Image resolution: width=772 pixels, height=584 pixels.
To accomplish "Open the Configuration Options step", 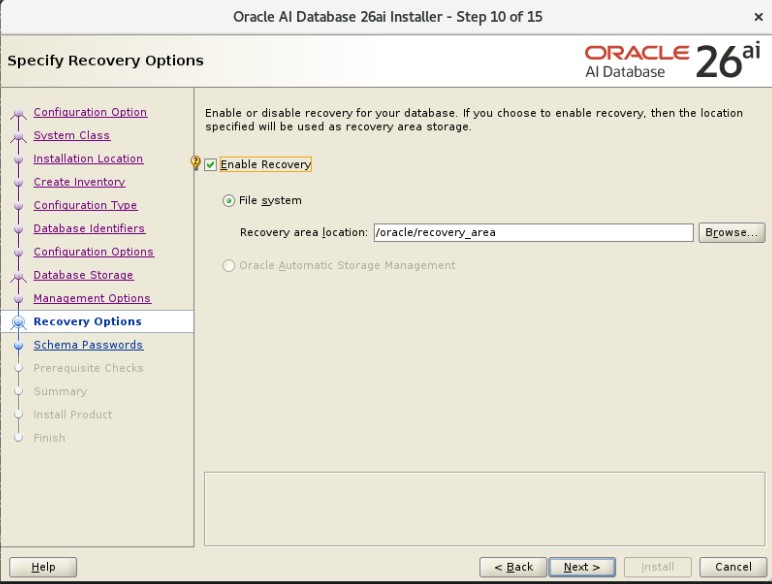I will pos(94,252).
